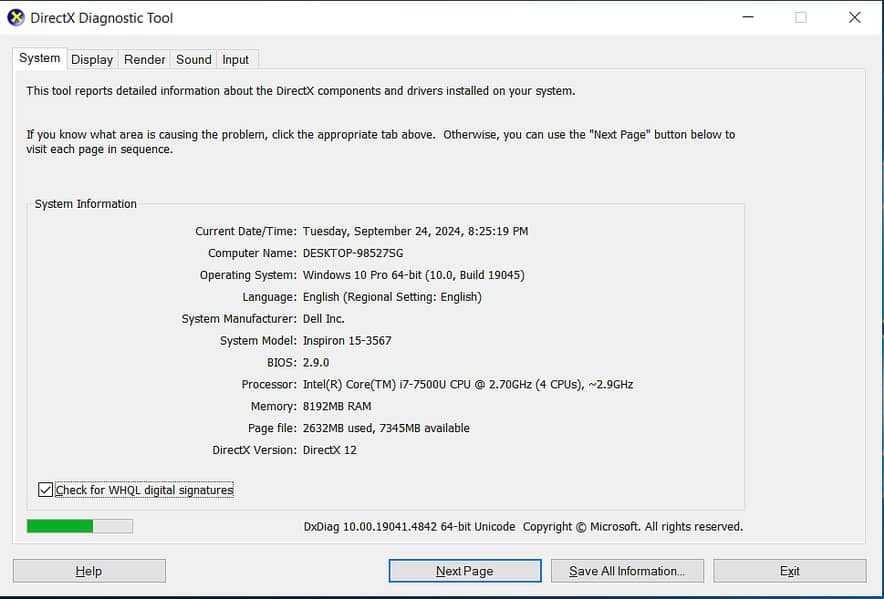The height and width of the screenshot is (599, 884).
Task: Click the DxDiag version copyright text
Action: pyautogui.click(x=523, y=527)
